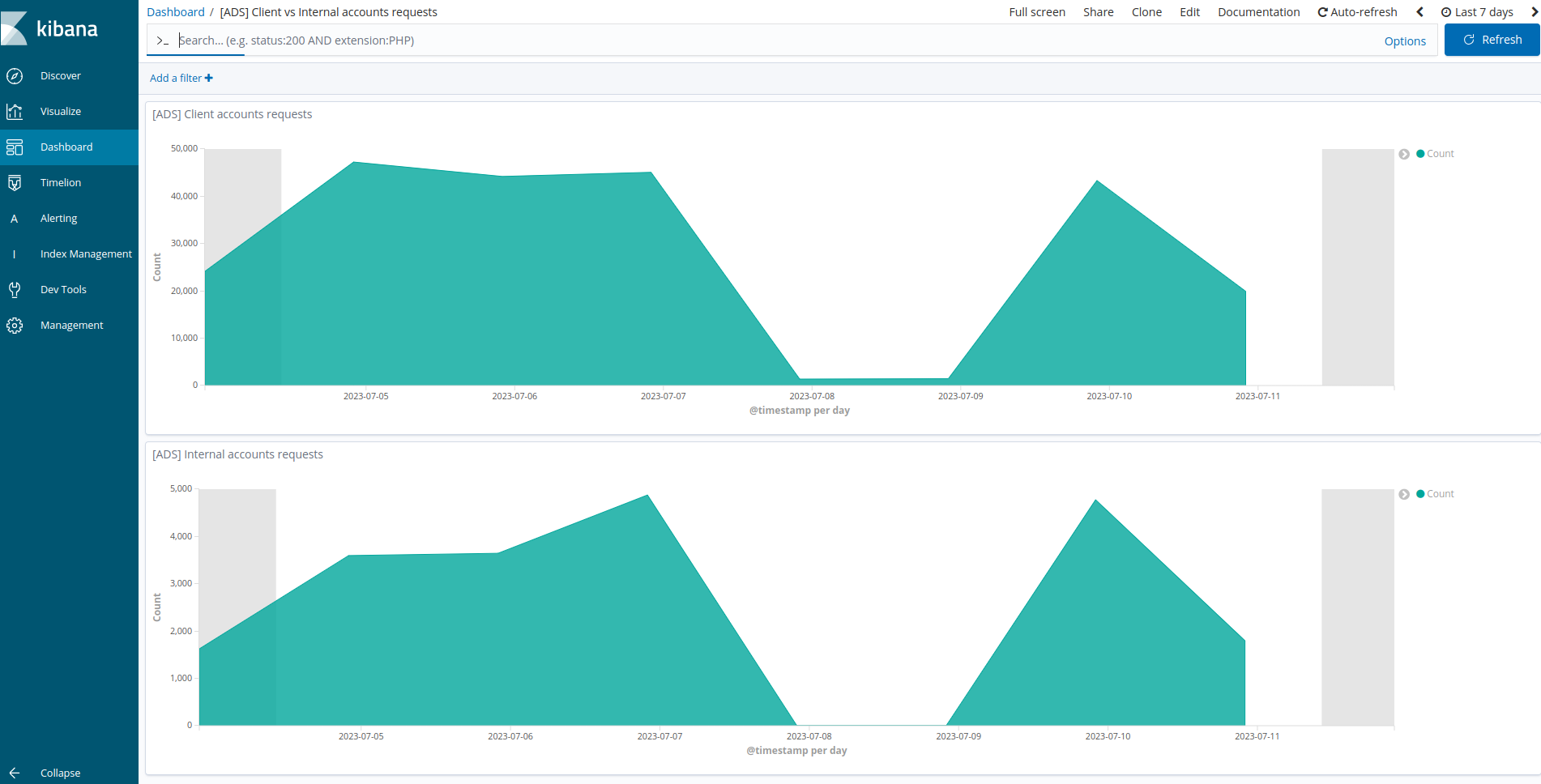Image resolution: width=1541 pixels, height=784 pixels.
Task: Click the Auto-refresh circular arrow icon
Action: tap(1322, 12)
